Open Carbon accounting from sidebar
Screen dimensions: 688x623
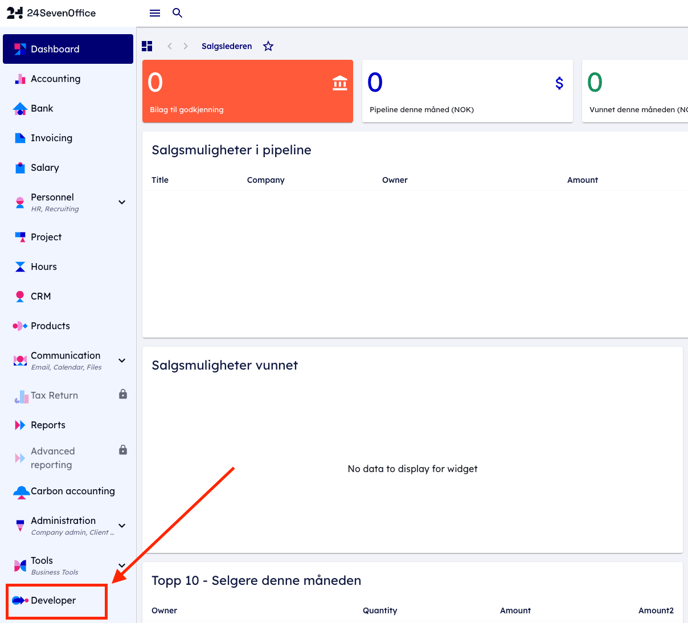point(72,491)
